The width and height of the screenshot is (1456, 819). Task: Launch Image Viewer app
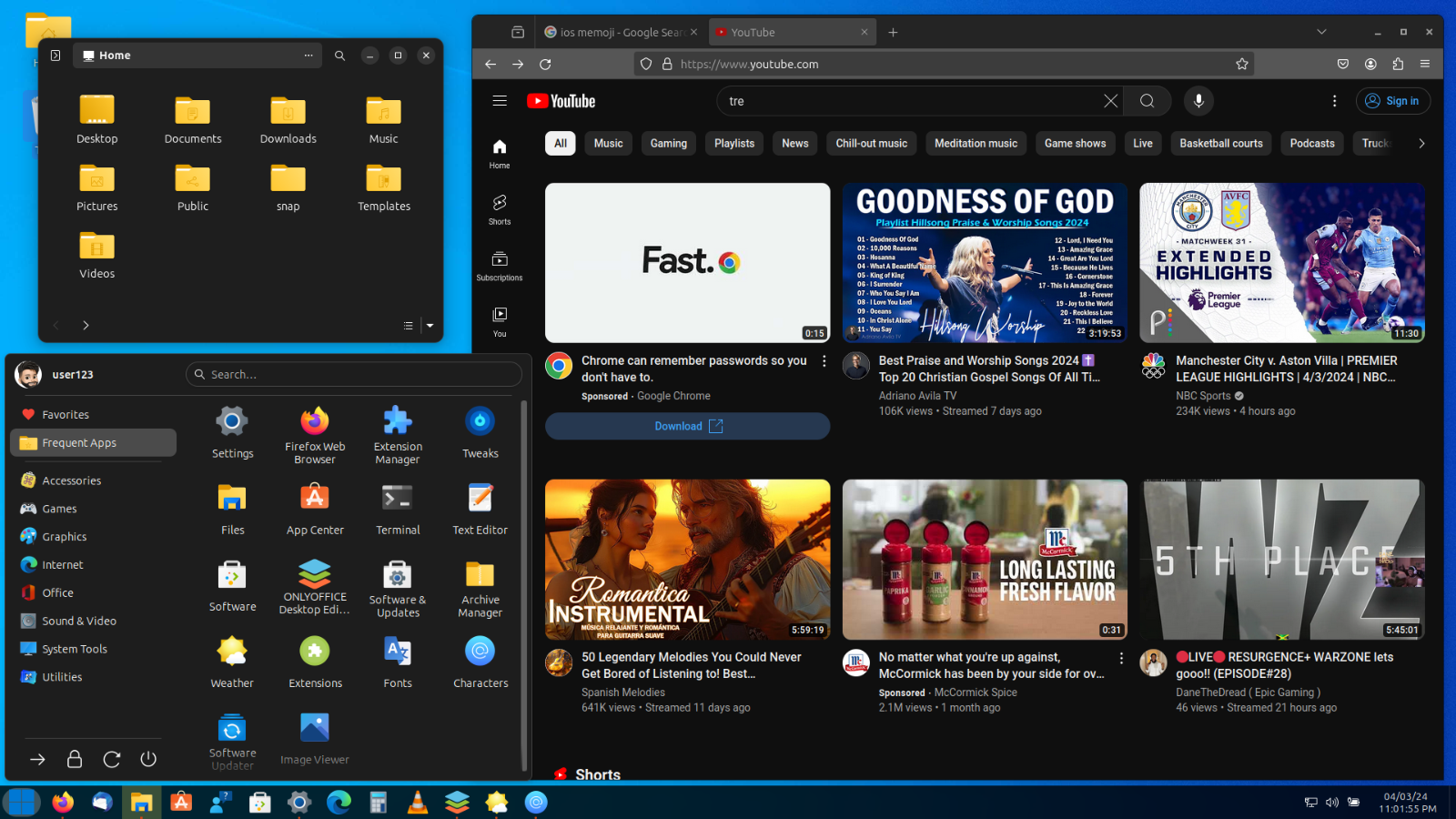coord(315,737)
